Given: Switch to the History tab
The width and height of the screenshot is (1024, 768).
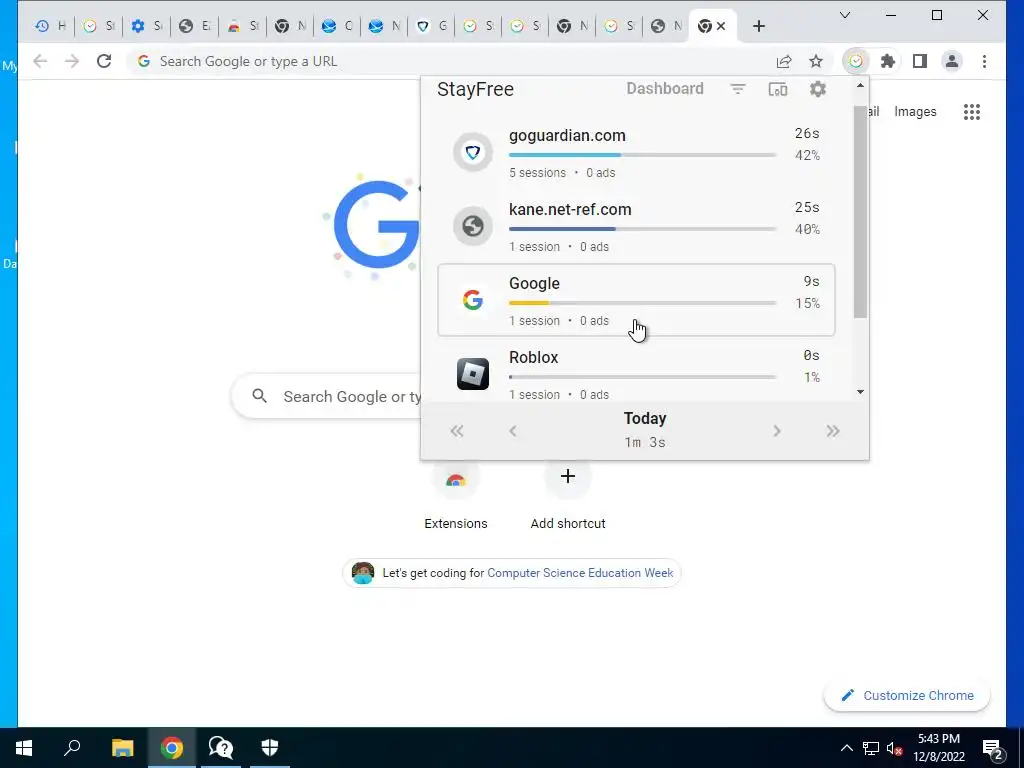Looking at the screenshot, I should click(51, 26).
